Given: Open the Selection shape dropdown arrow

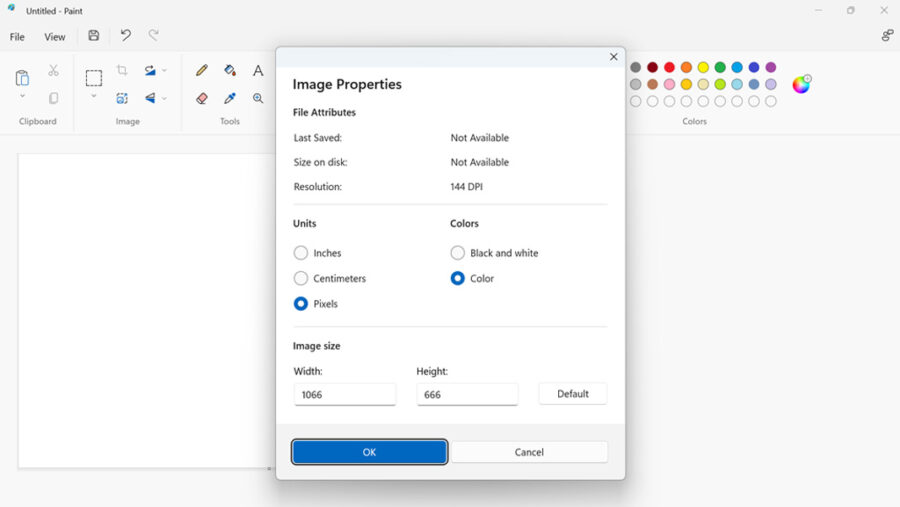Looking at the screenshot, I should click(94, 97).
